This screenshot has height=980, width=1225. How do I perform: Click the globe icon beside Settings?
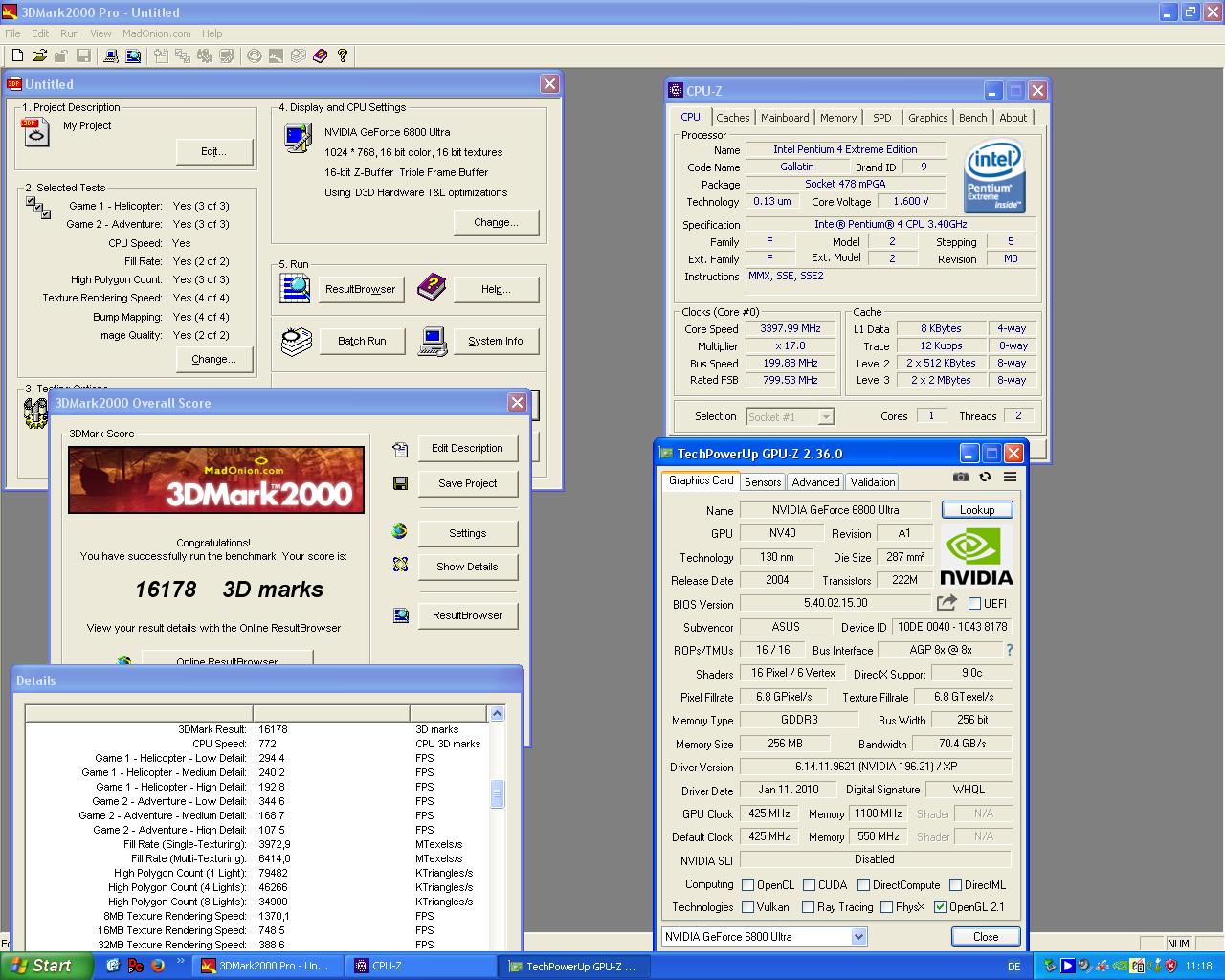pyautogui.click(x=400, y=532)
